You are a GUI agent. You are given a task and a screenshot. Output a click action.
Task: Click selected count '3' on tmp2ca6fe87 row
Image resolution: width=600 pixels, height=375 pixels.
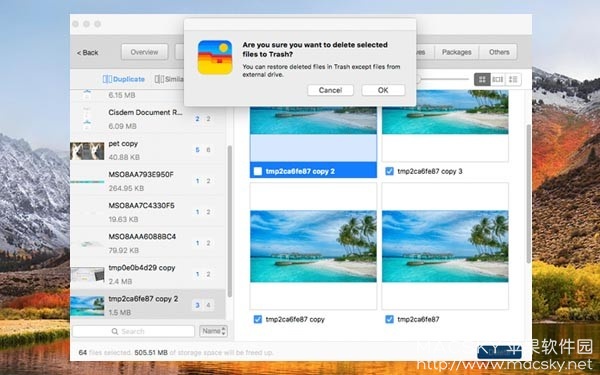[x=197, y=305]
